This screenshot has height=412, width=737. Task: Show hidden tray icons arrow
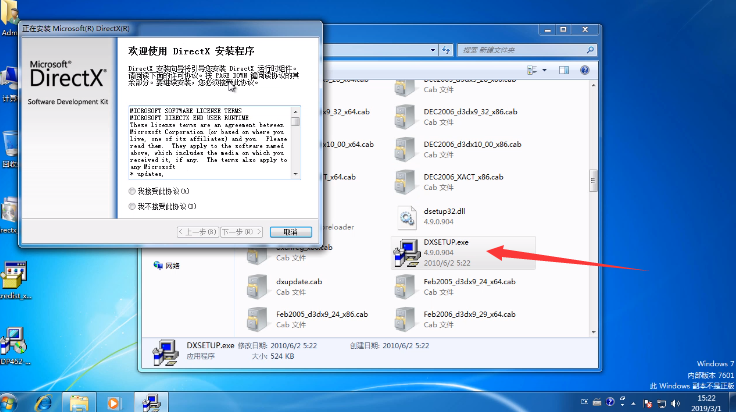pos(633,404)
